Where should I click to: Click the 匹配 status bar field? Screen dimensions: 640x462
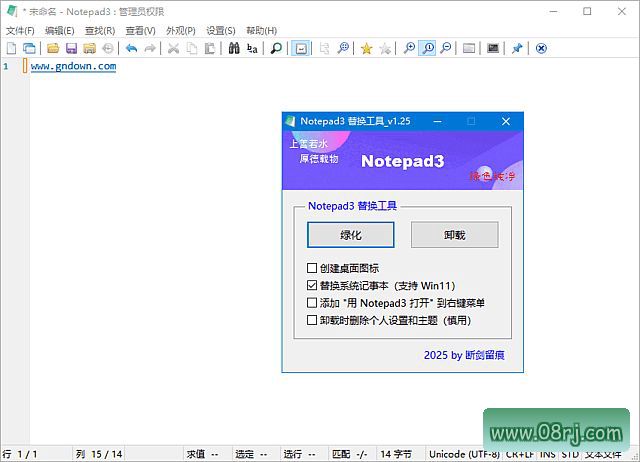pyautogui.click(x=352, y=454)
